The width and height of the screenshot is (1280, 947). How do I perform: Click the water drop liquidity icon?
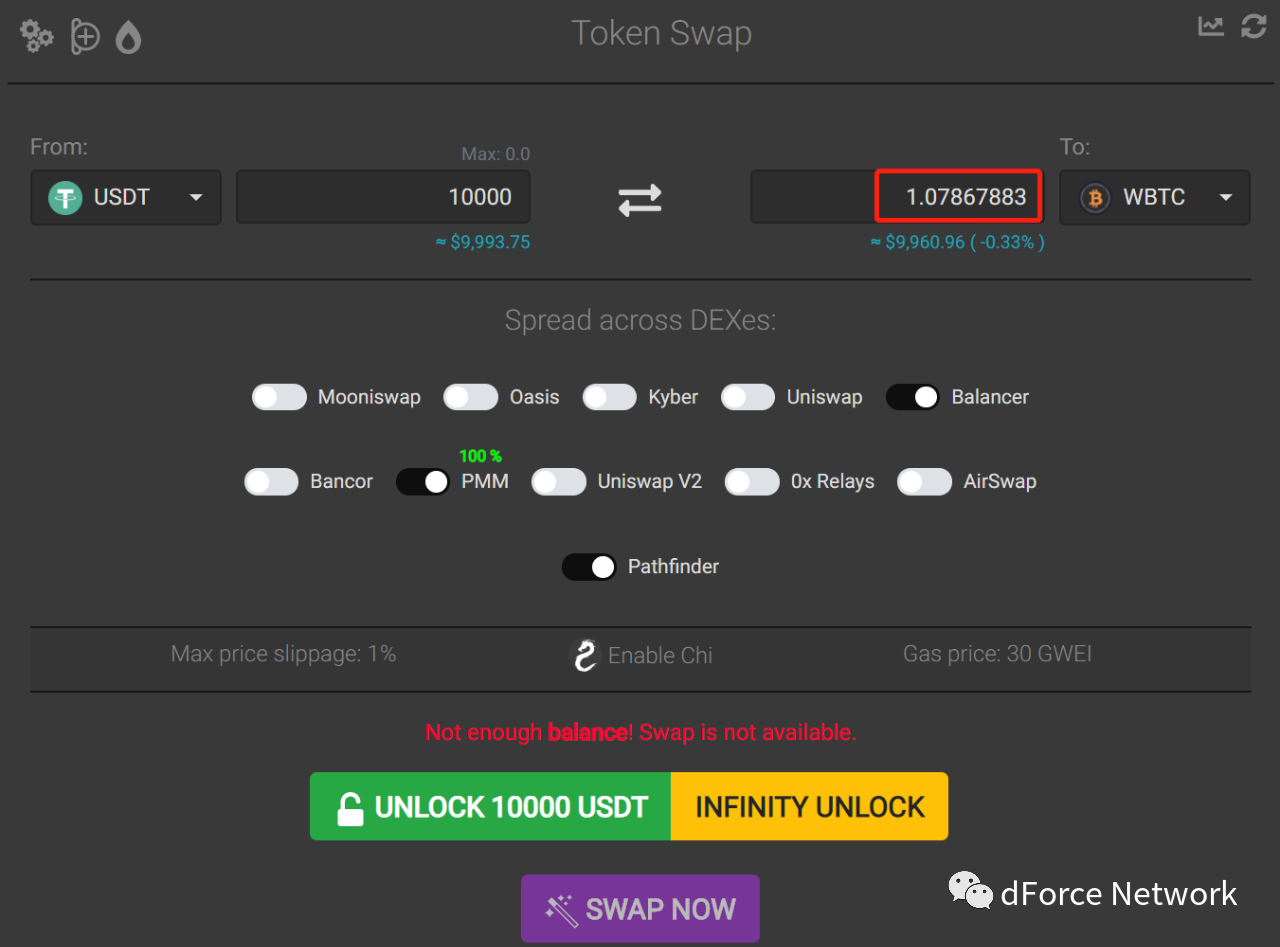click(128, 38)
